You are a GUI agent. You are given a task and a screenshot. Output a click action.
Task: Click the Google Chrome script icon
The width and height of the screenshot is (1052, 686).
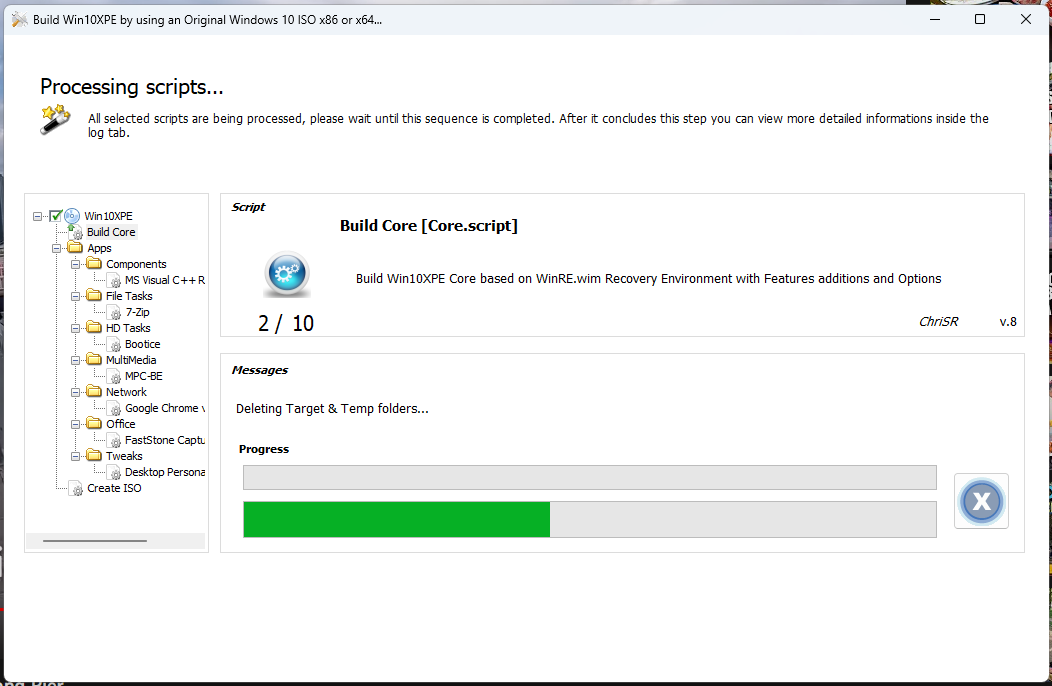point(115,409)
